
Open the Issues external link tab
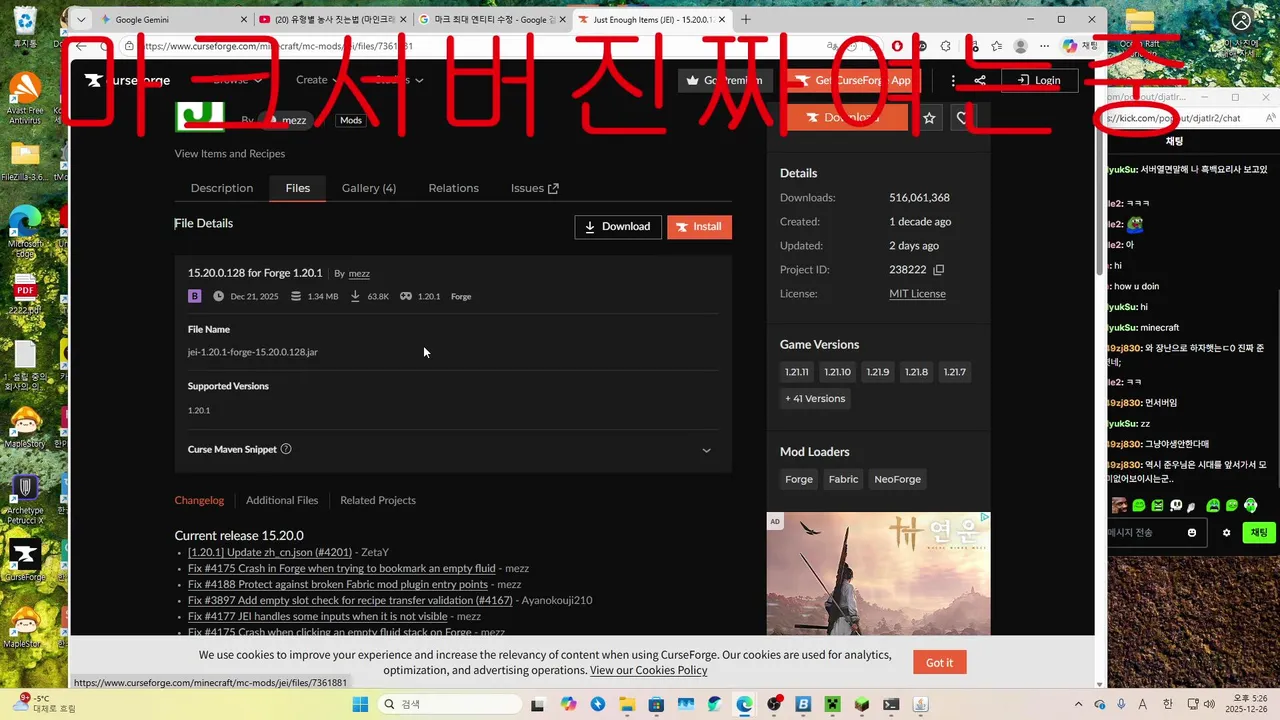(535, 188)
